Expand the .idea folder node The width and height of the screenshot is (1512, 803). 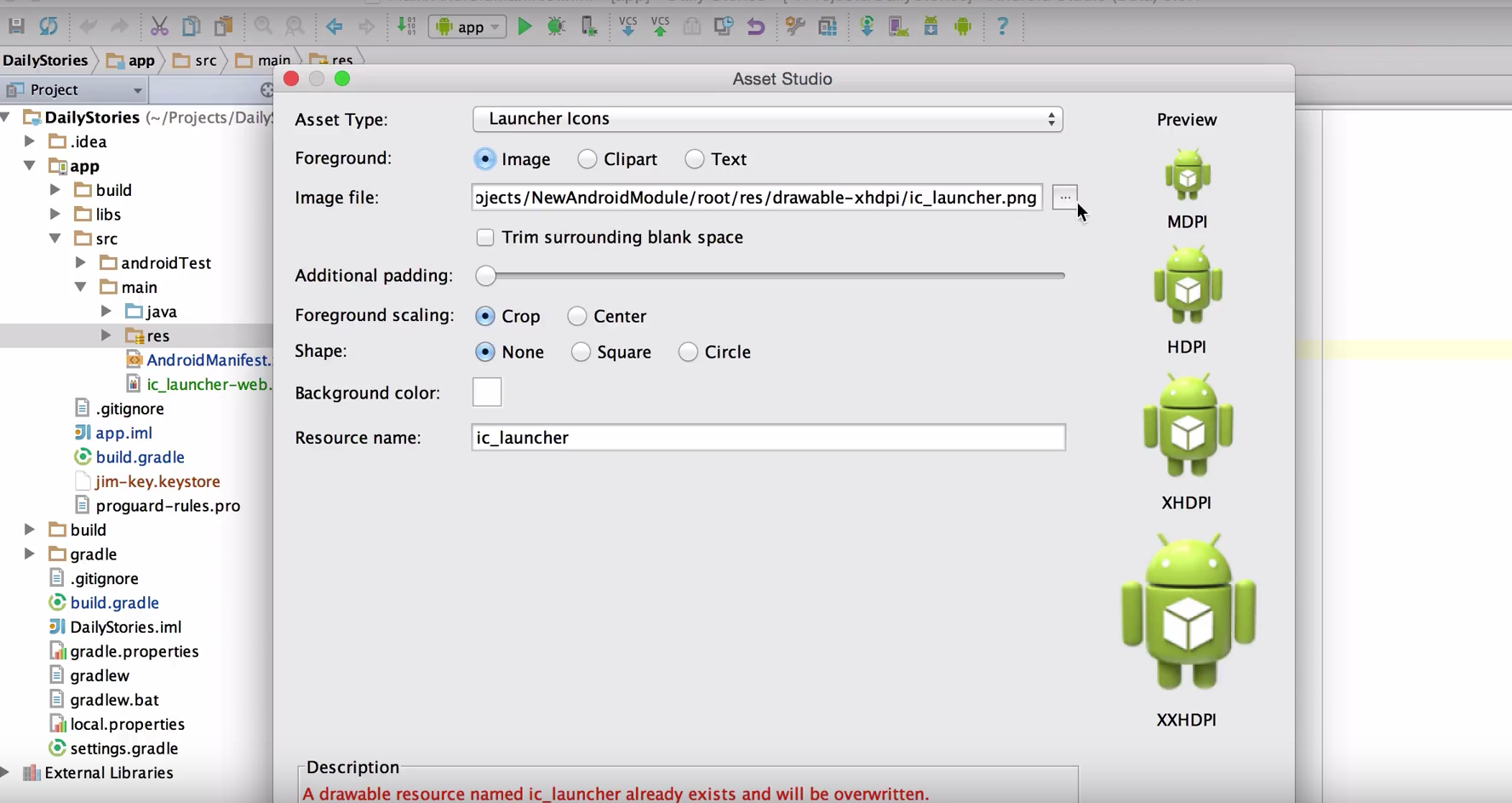[x=30, y=141]
